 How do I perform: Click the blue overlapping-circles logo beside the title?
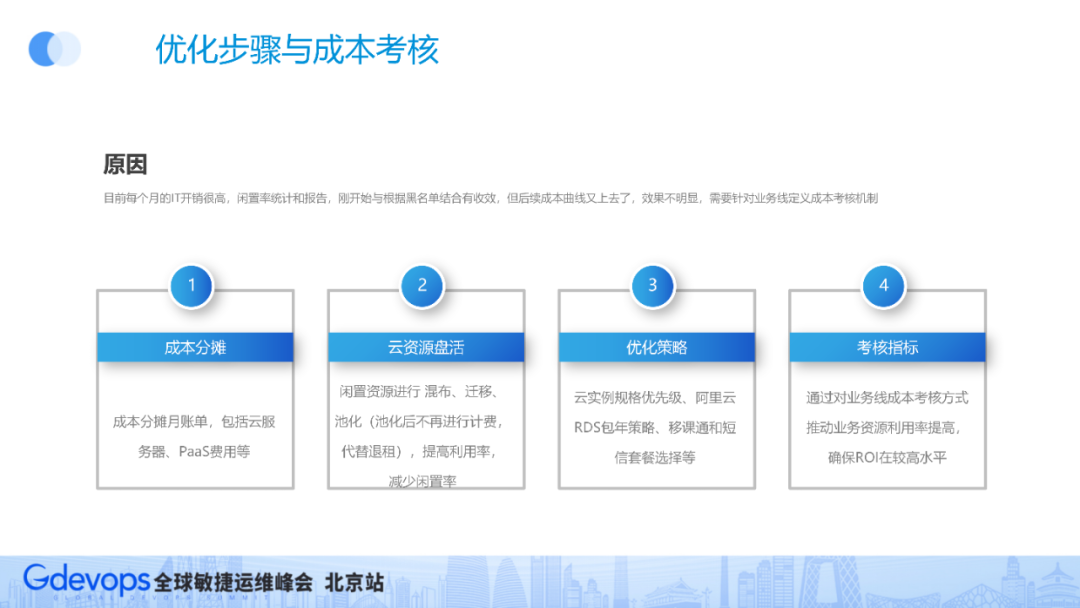[54, 49]
